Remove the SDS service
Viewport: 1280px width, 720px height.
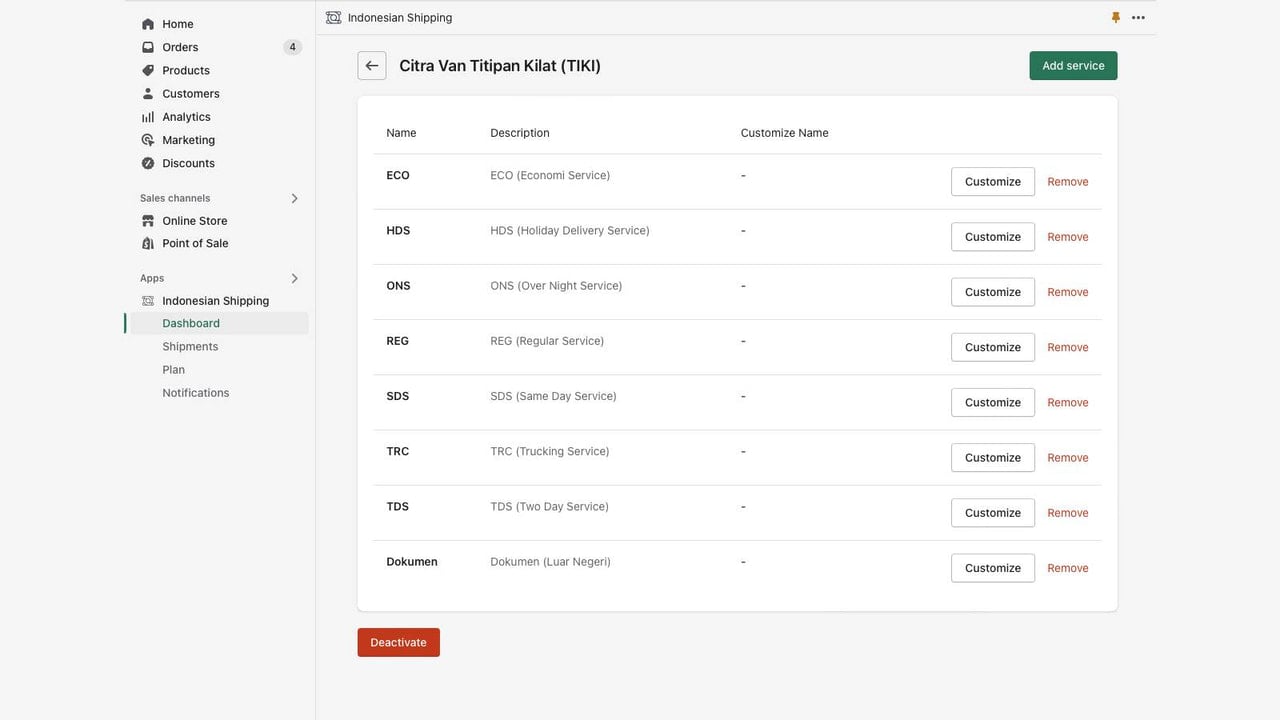1068,402
